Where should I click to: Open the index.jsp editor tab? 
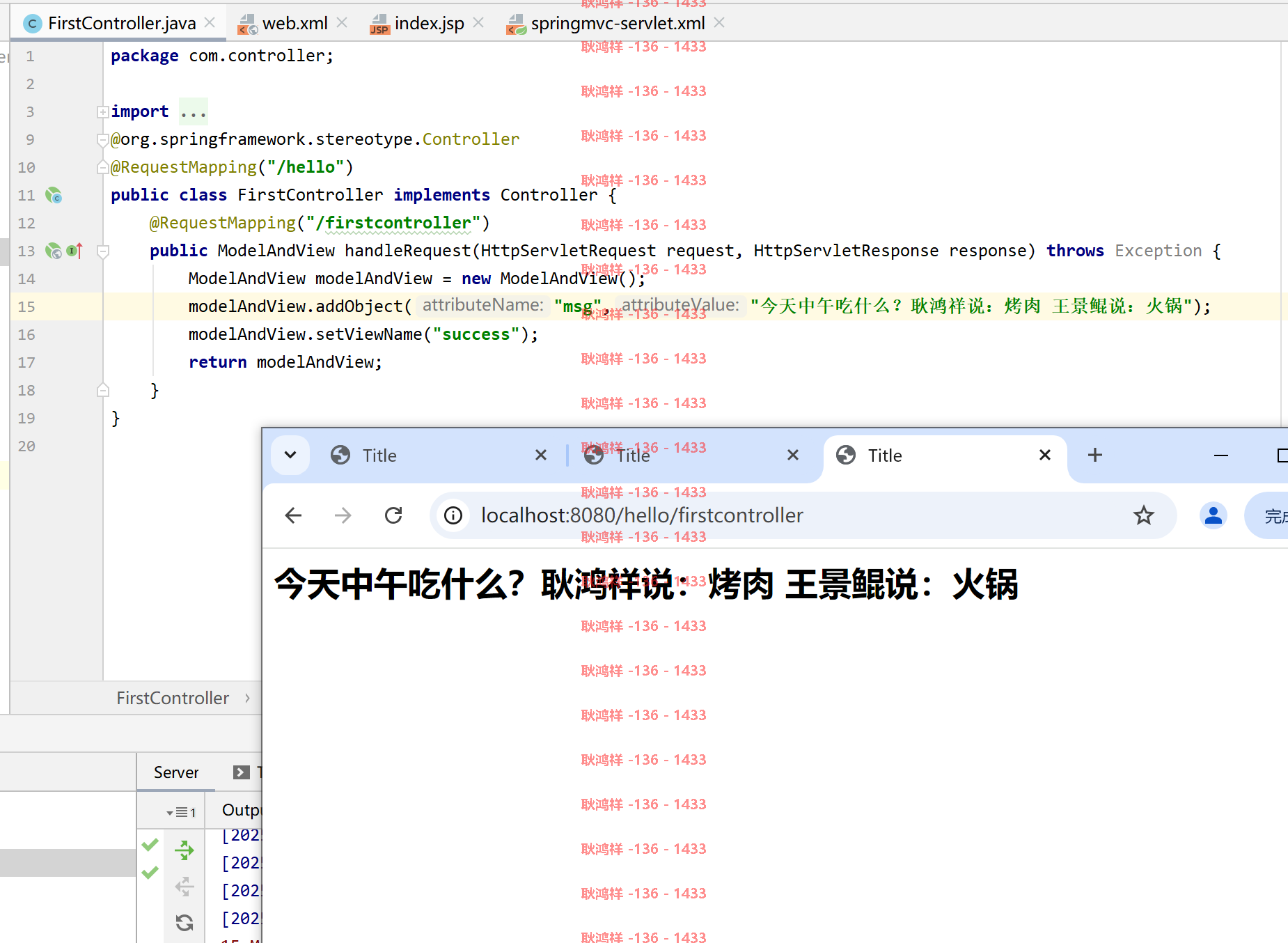(x=429, y=24)
